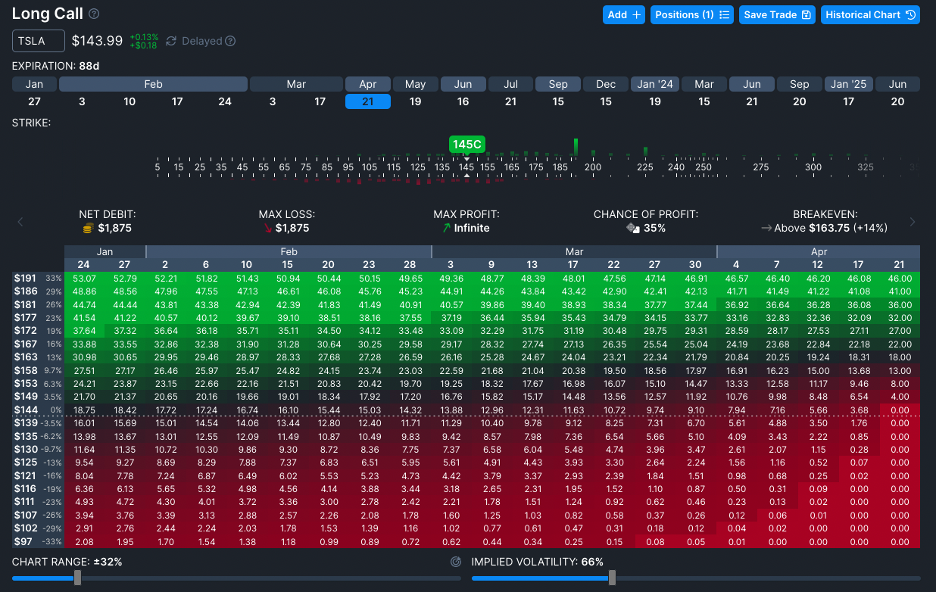Image resolution: width=936 pixels, height=592 pixels.
Task: Open Long Call strategy help icon
Action: [x=94, y=13]
